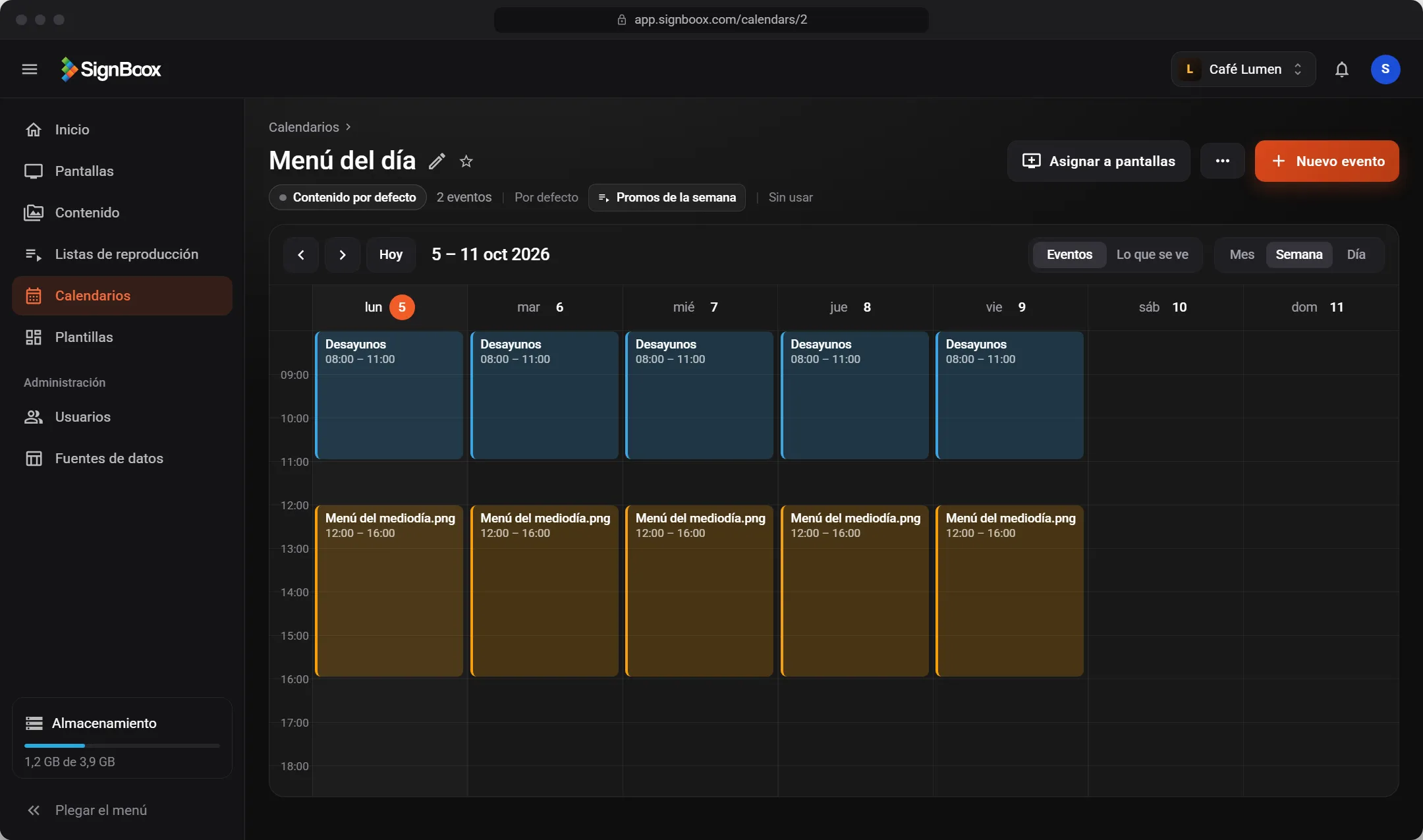Star the Menú del día calendar

(x=466, y=161)
